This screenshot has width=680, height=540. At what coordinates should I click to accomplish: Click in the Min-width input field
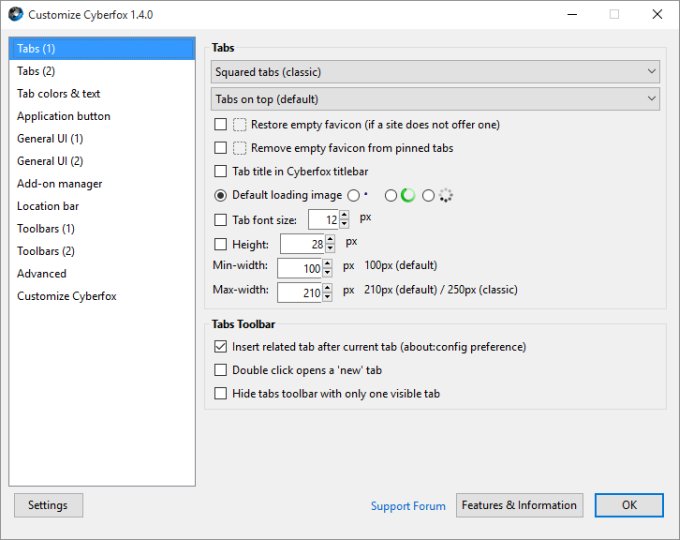tap(299, 268)
